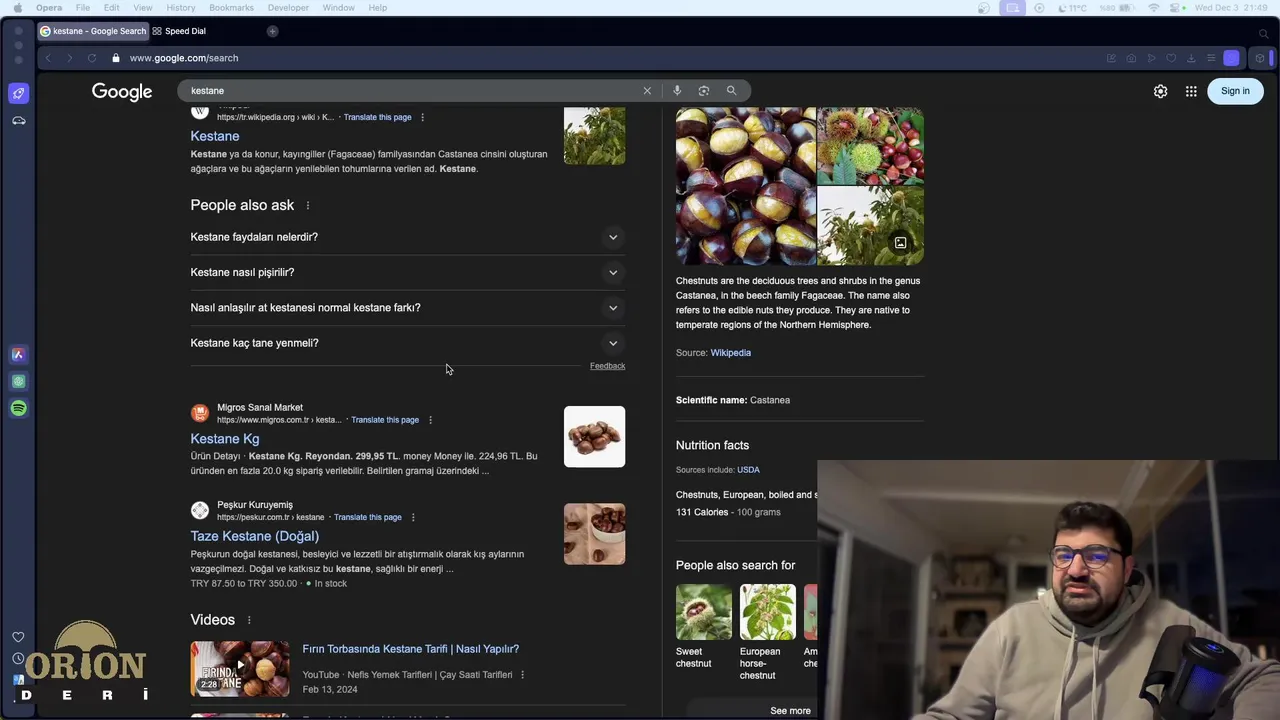Click the snapshot edit icon in address bar
This screenshot has width=1280, height=720.
coord(1111,58)
